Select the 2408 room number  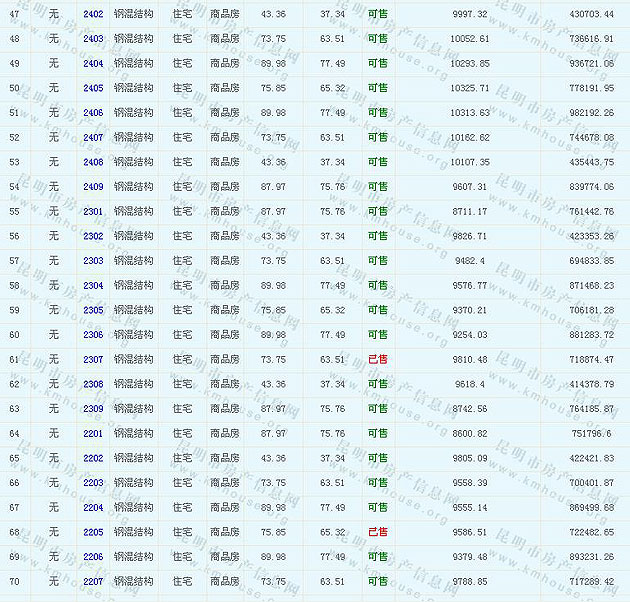93,162
